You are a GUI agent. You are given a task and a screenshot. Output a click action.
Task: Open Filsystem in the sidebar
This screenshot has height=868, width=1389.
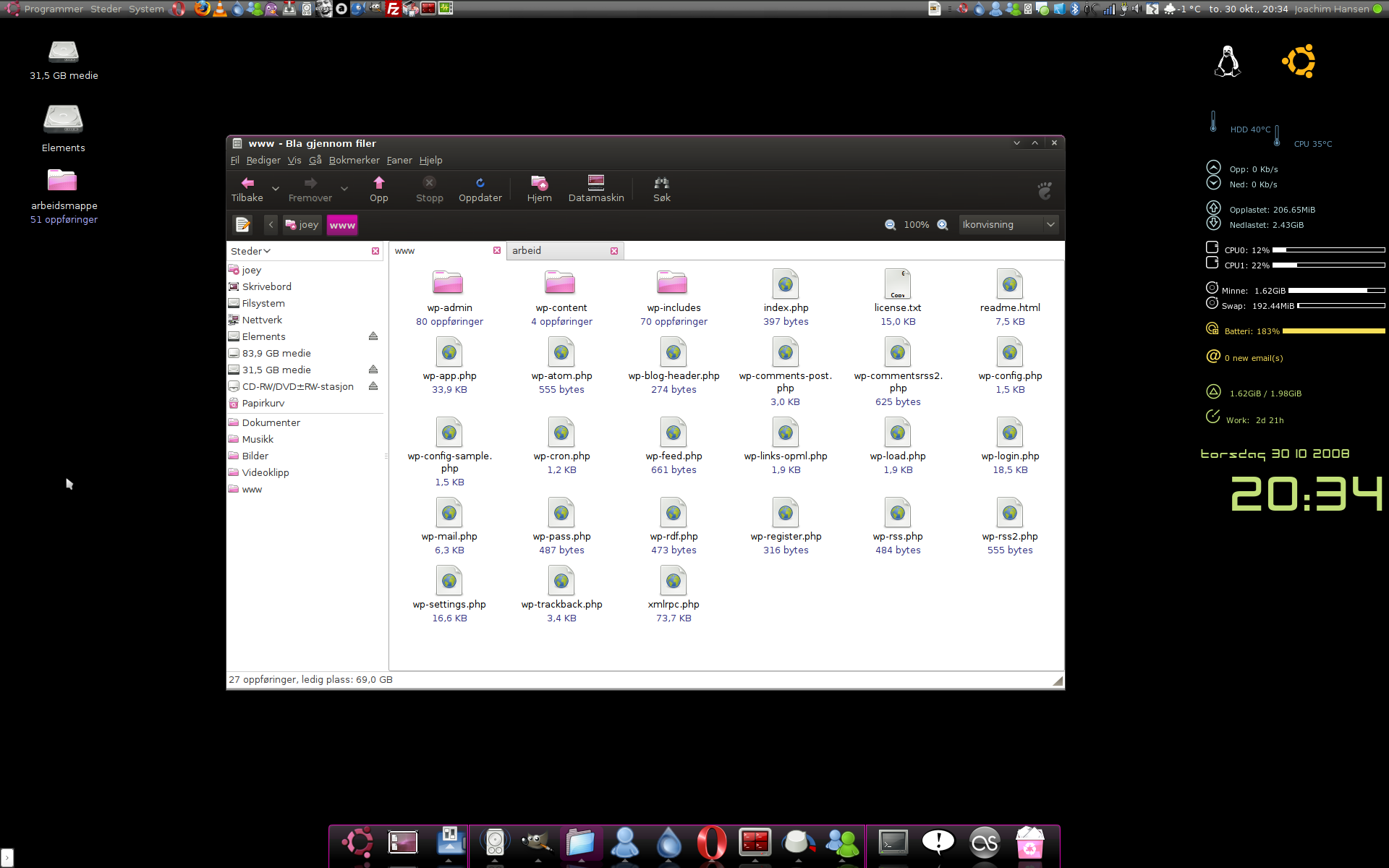pos(263,303)
